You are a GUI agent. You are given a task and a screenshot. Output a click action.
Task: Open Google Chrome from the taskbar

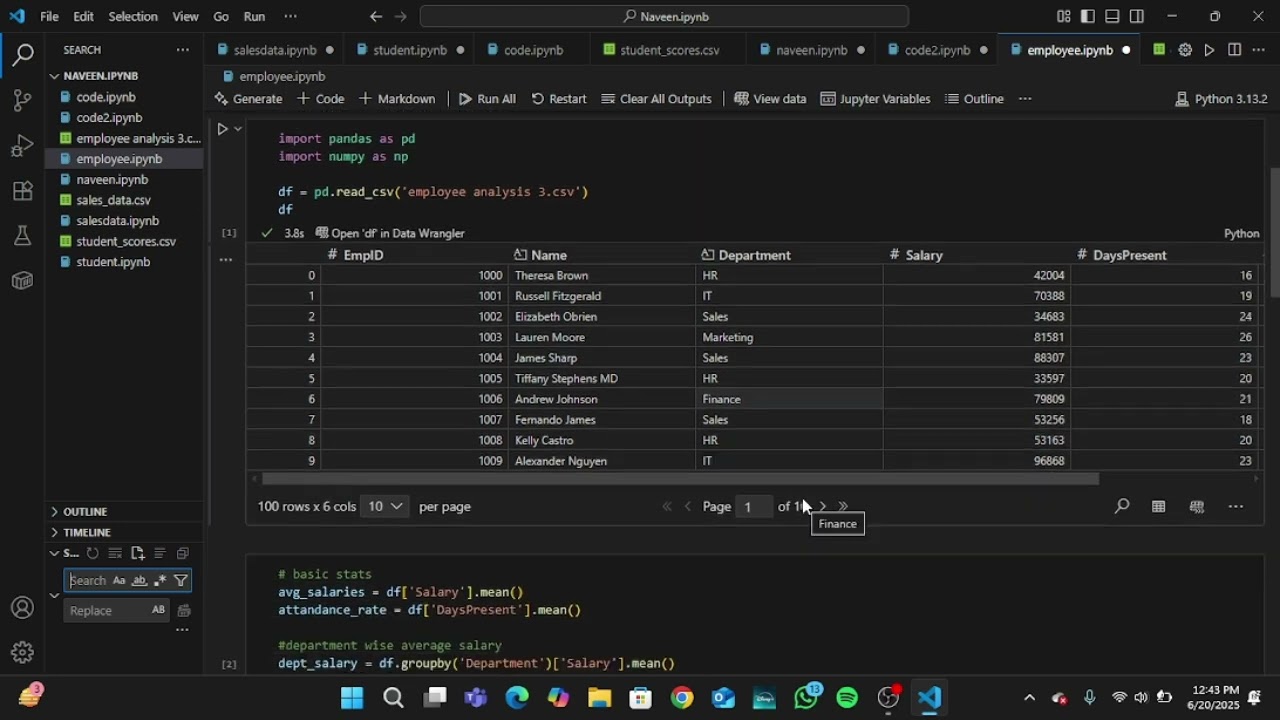point(682,698)
